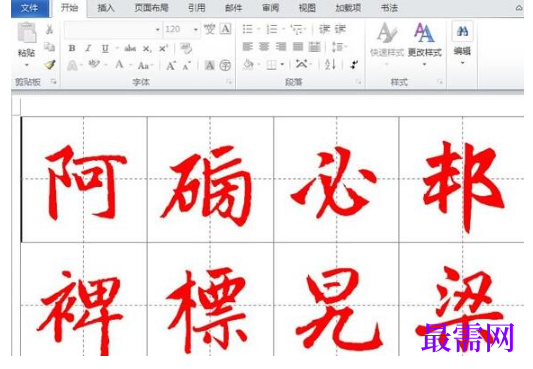Screen dimensions: 533x369
Task: Open the Text Effects glowing A icon
Action: coord(72,65)
